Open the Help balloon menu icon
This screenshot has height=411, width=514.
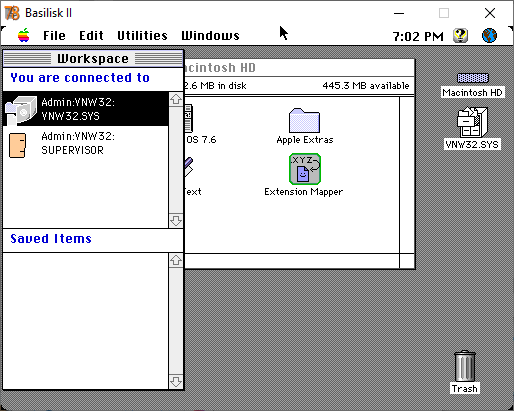click(x=460, y=35)
